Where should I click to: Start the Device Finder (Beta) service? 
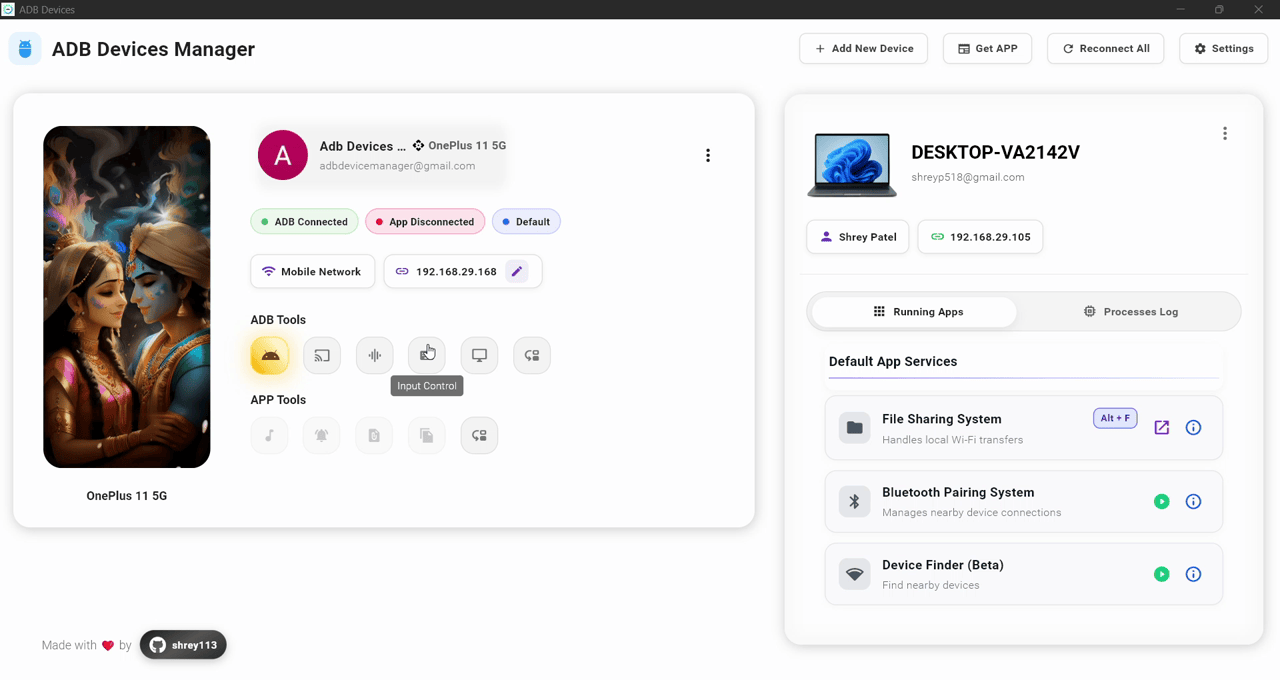click(x=1161, y=574)
